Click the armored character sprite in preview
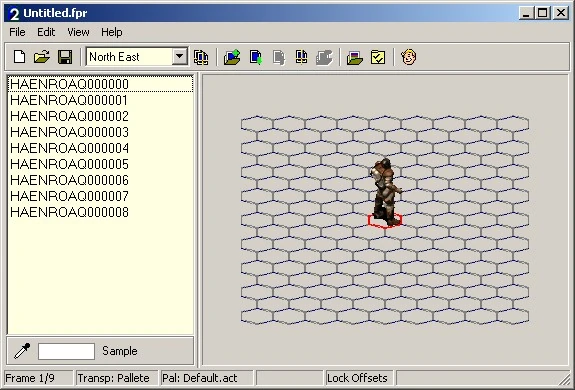 point(386,191)
